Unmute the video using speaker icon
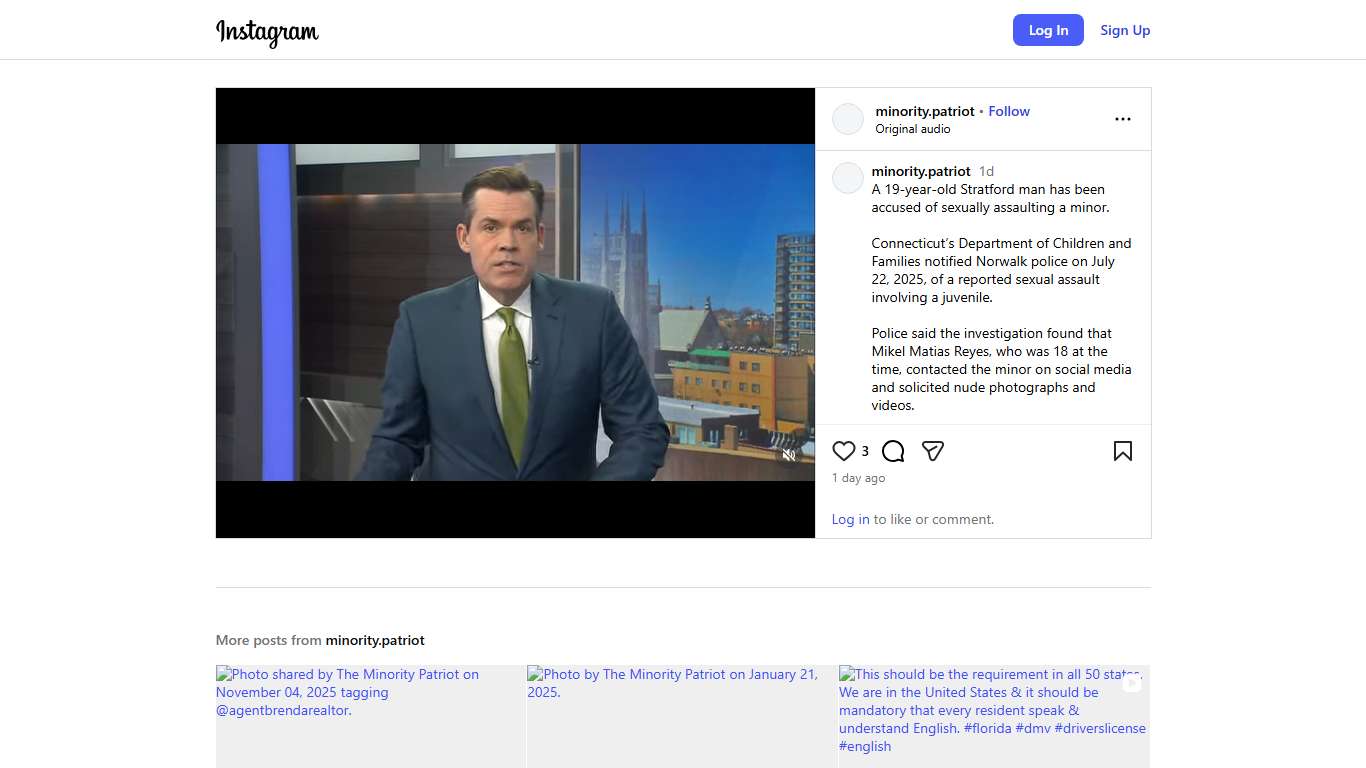The image size is (1366, 768). pyautogui.click(x=788, y=455)
